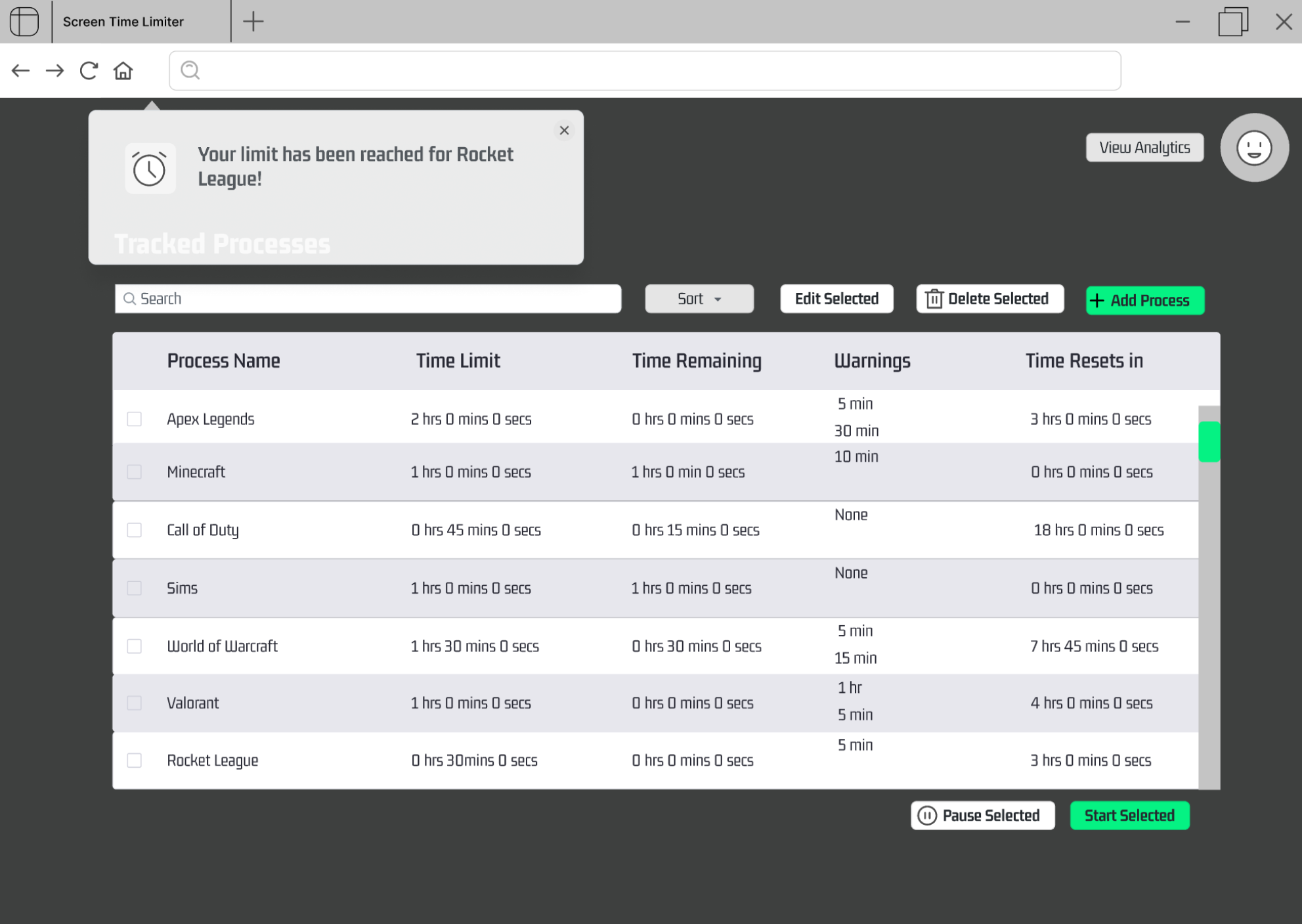Open a new tab with the plus icon
This screenshot has height=924, width=1302.
253,22
